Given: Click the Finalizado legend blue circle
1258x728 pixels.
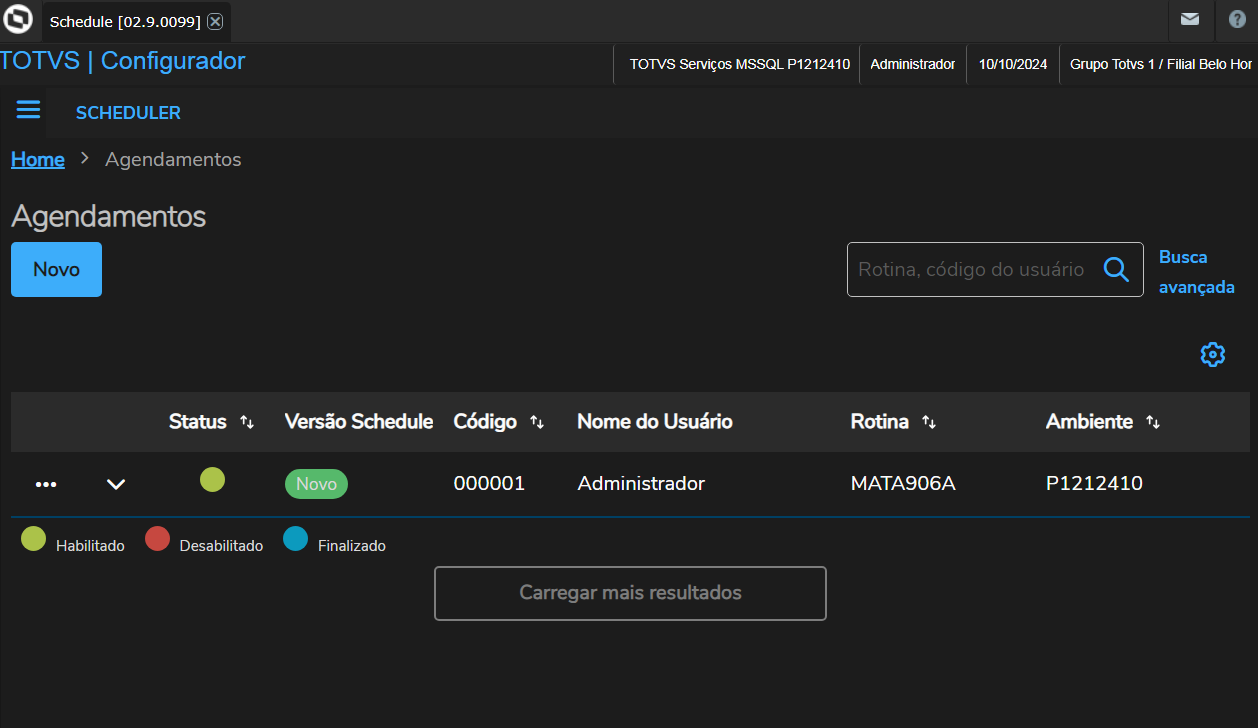Looking at the screenshot, I should click(x=295, y=540).
